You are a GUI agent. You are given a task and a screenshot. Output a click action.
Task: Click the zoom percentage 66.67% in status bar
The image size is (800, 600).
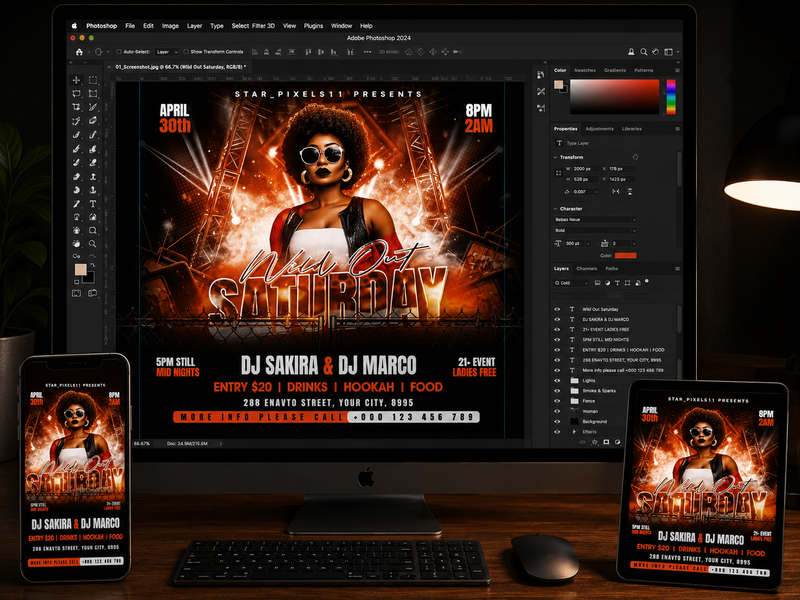tap(142, 444)
